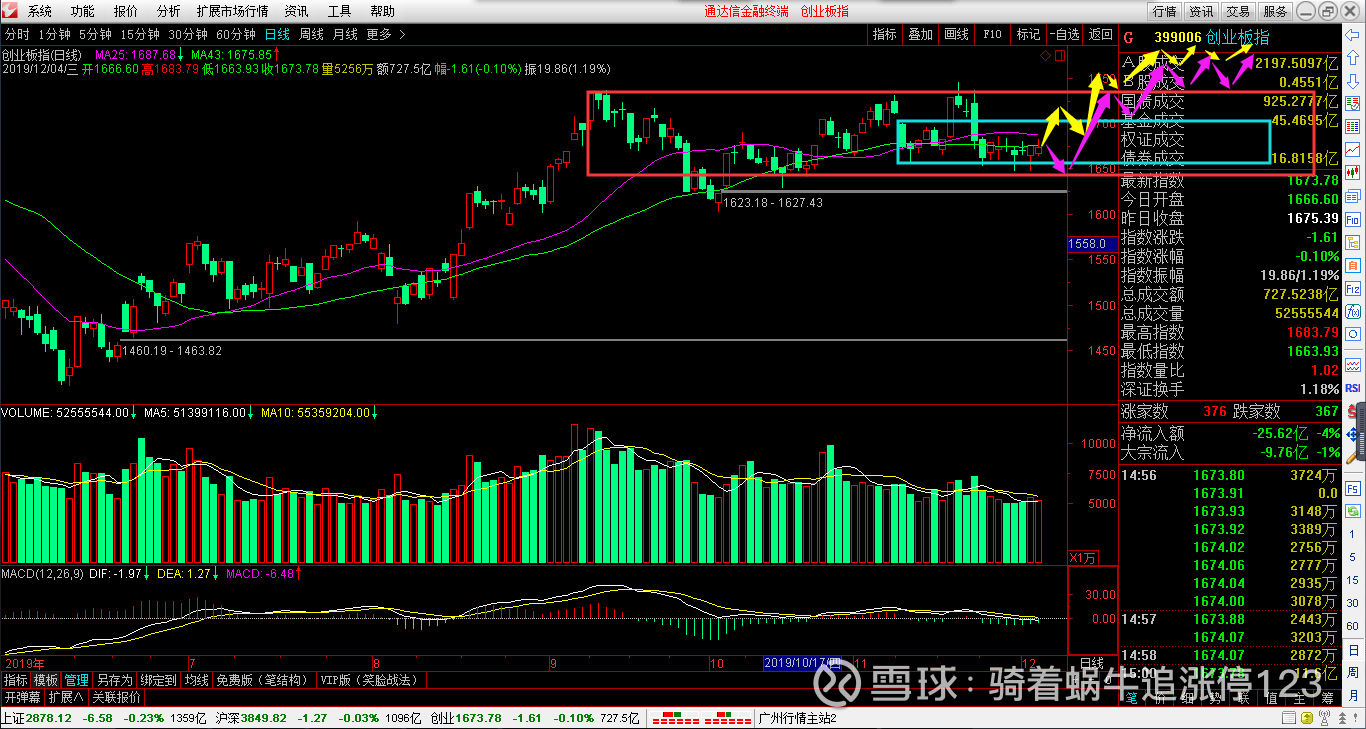Click the back arrow icon in the right sidebar
This screenshot has width=1366, height=729.
pyautogui.click(x=1353, y=35)
